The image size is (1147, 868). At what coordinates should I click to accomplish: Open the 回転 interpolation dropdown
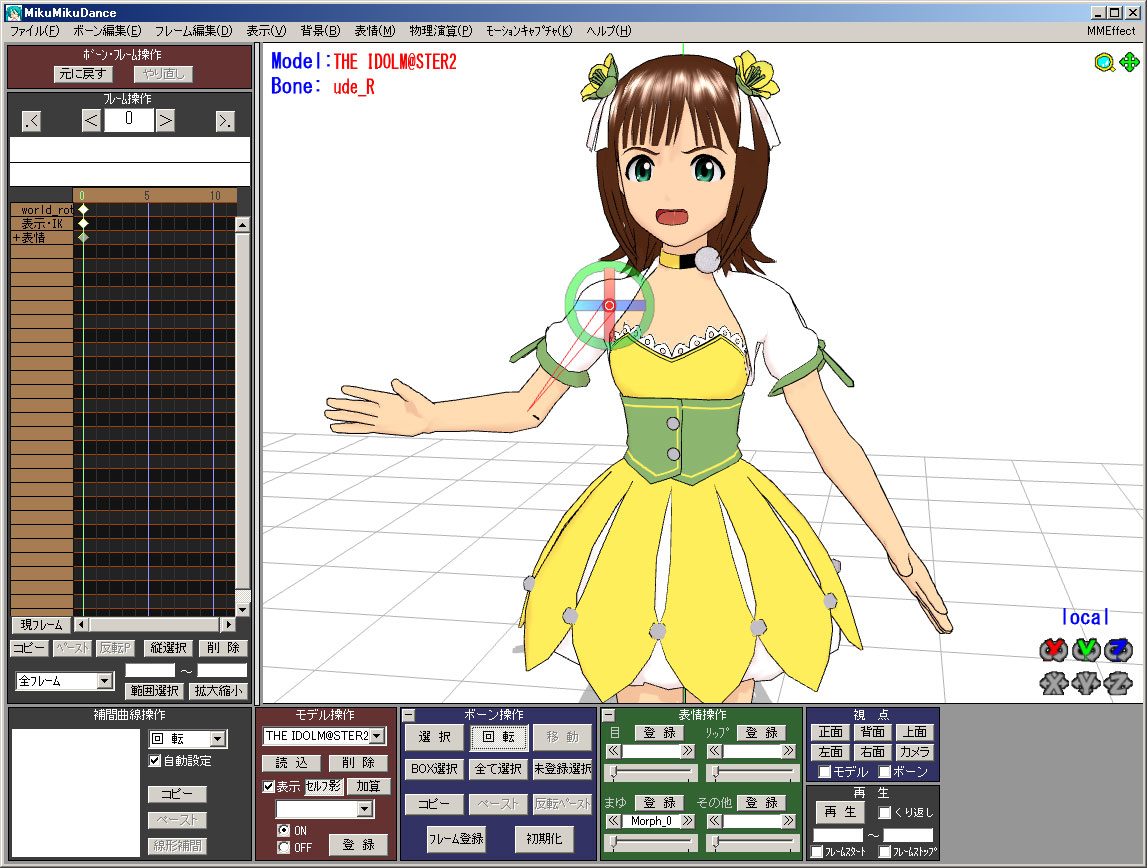pyautogui.click(x=189, y=739)
